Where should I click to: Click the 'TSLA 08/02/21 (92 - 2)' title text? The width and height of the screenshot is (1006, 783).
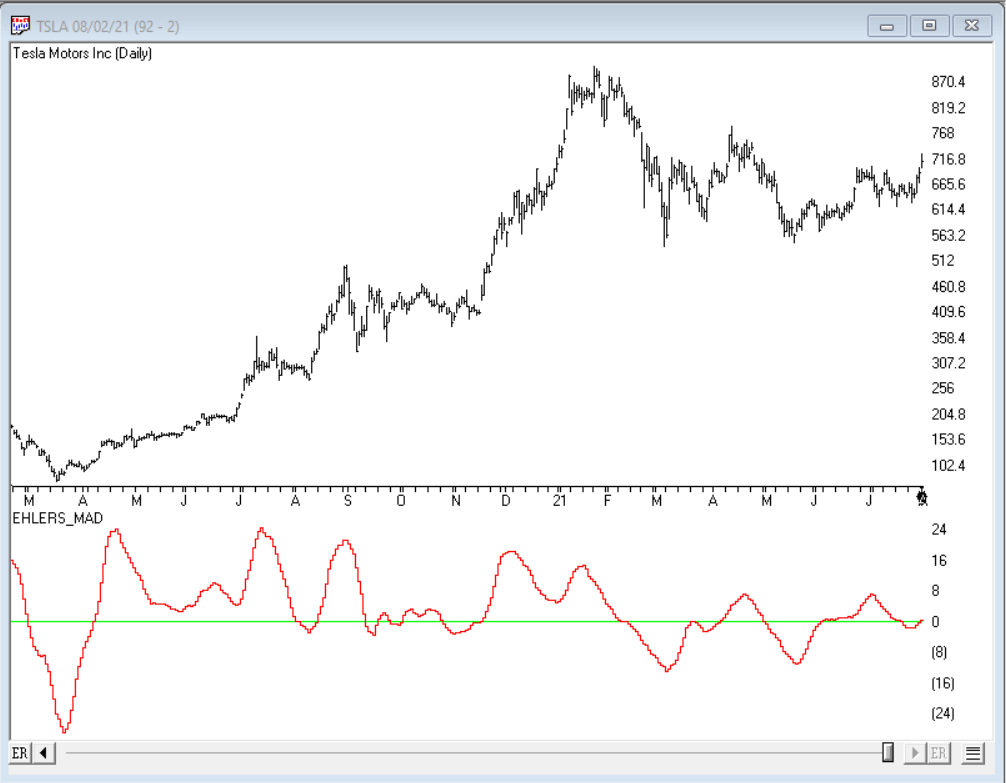tap(108, 26)
